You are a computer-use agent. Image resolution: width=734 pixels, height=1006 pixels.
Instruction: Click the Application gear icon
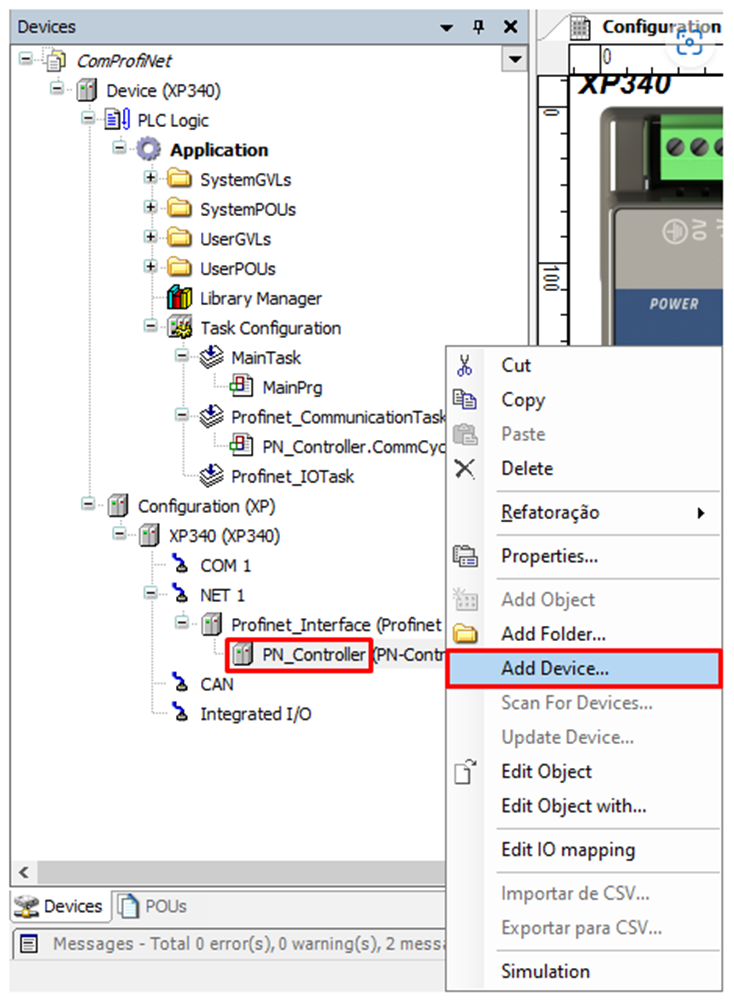(150, 150)
